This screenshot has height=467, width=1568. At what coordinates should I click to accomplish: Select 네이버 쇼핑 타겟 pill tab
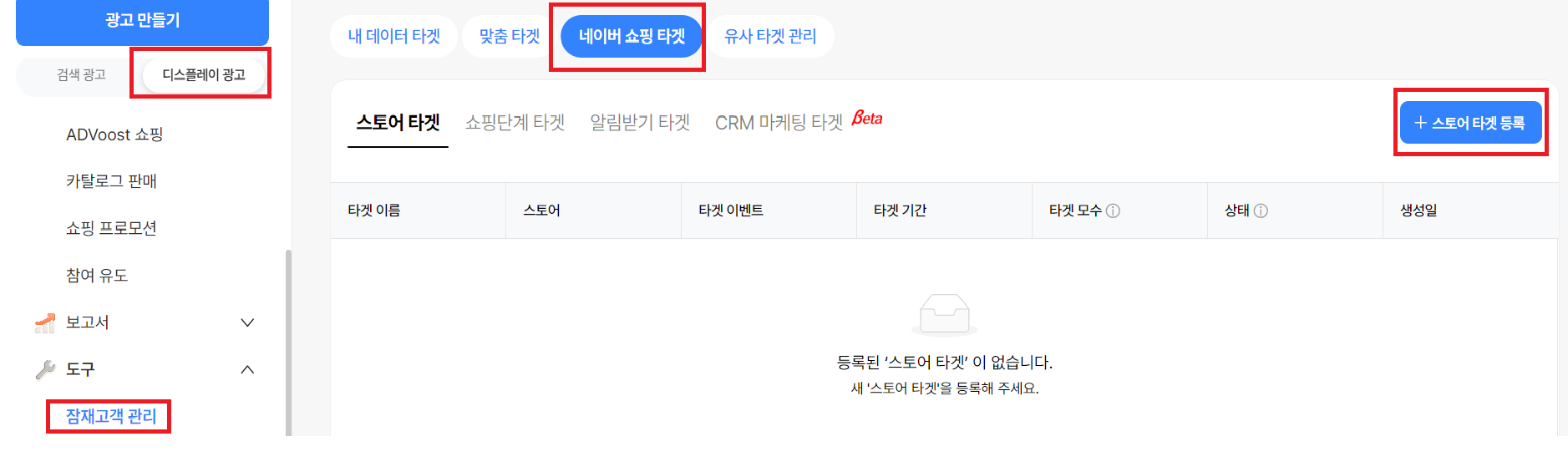(x=632, y=37)
